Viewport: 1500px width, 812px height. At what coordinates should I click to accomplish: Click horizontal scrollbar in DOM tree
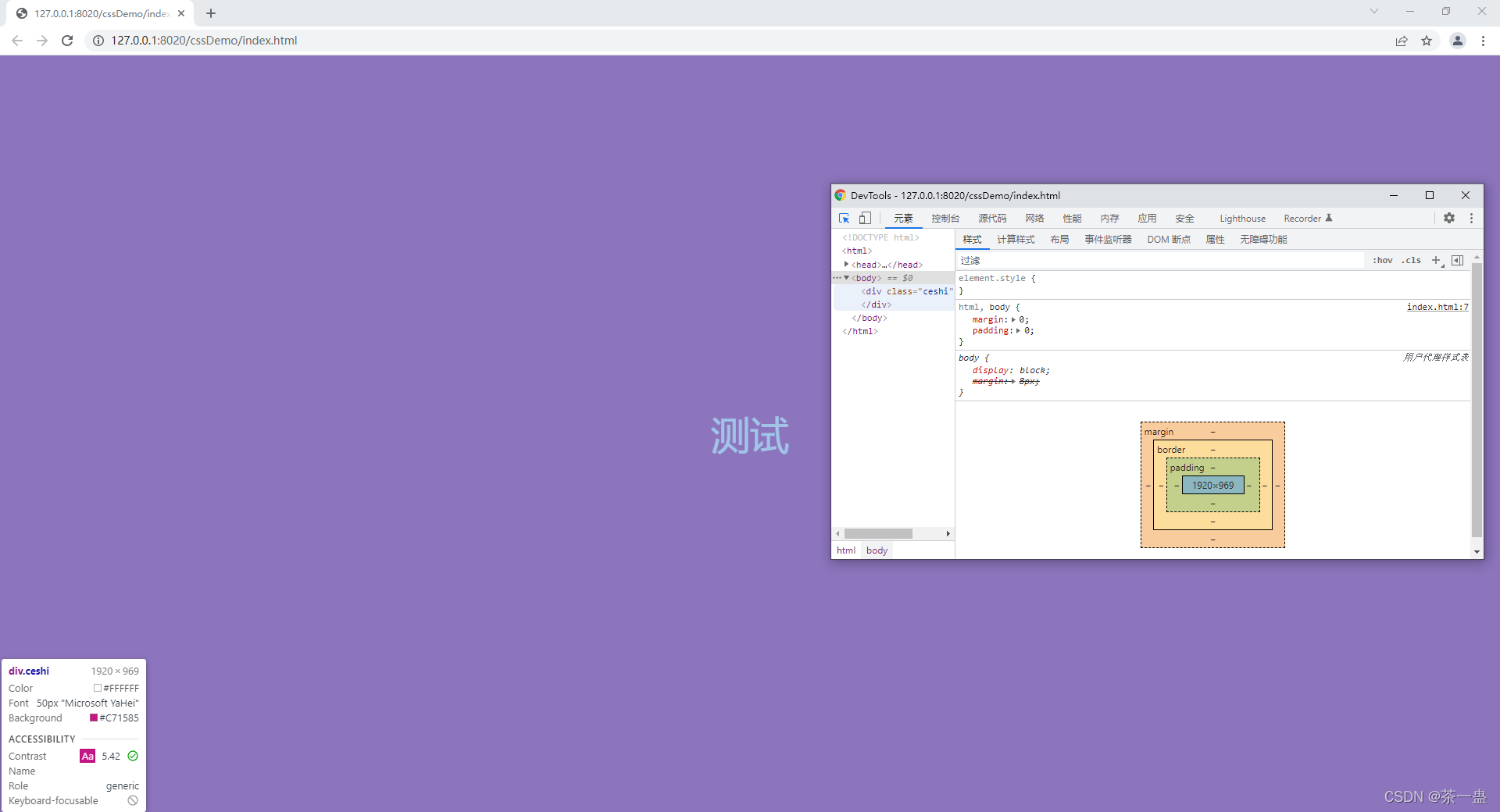tap(878, 534)
